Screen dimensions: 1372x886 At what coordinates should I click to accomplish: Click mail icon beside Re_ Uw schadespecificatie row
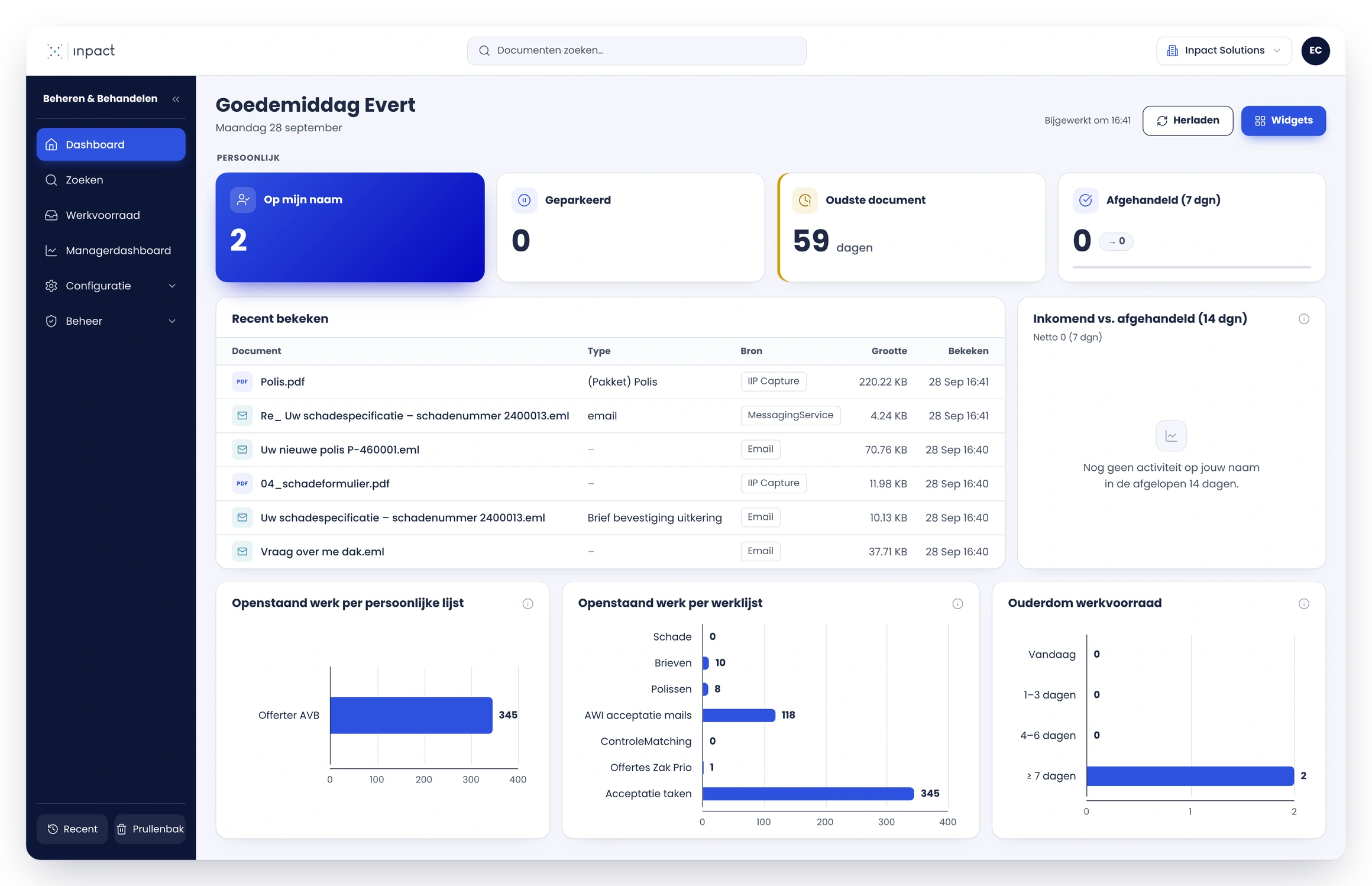(242, 416)
